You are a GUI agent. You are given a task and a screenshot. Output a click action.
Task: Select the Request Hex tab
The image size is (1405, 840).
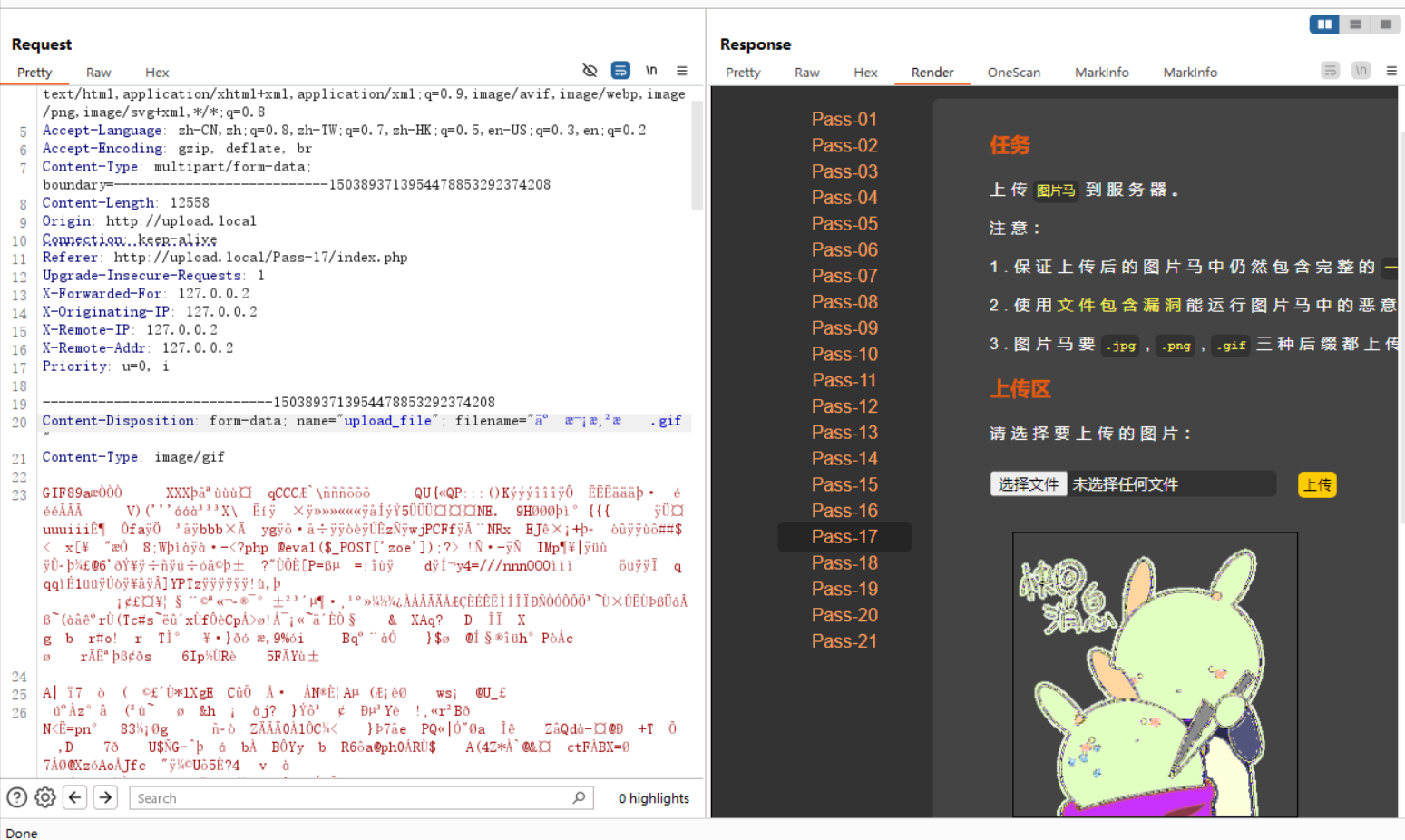coord(157,73)
